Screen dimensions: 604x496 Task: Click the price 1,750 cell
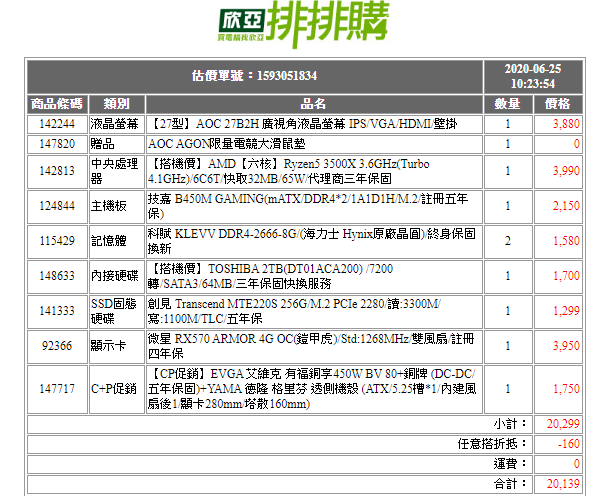[x=558, y=389]
